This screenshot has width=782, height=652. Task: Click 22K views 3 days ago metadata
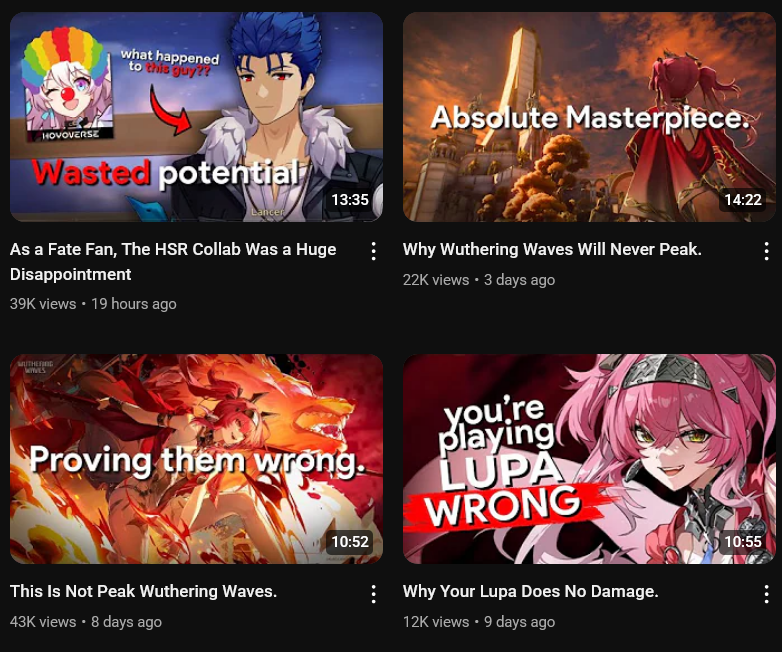click(x=479, y=280)
